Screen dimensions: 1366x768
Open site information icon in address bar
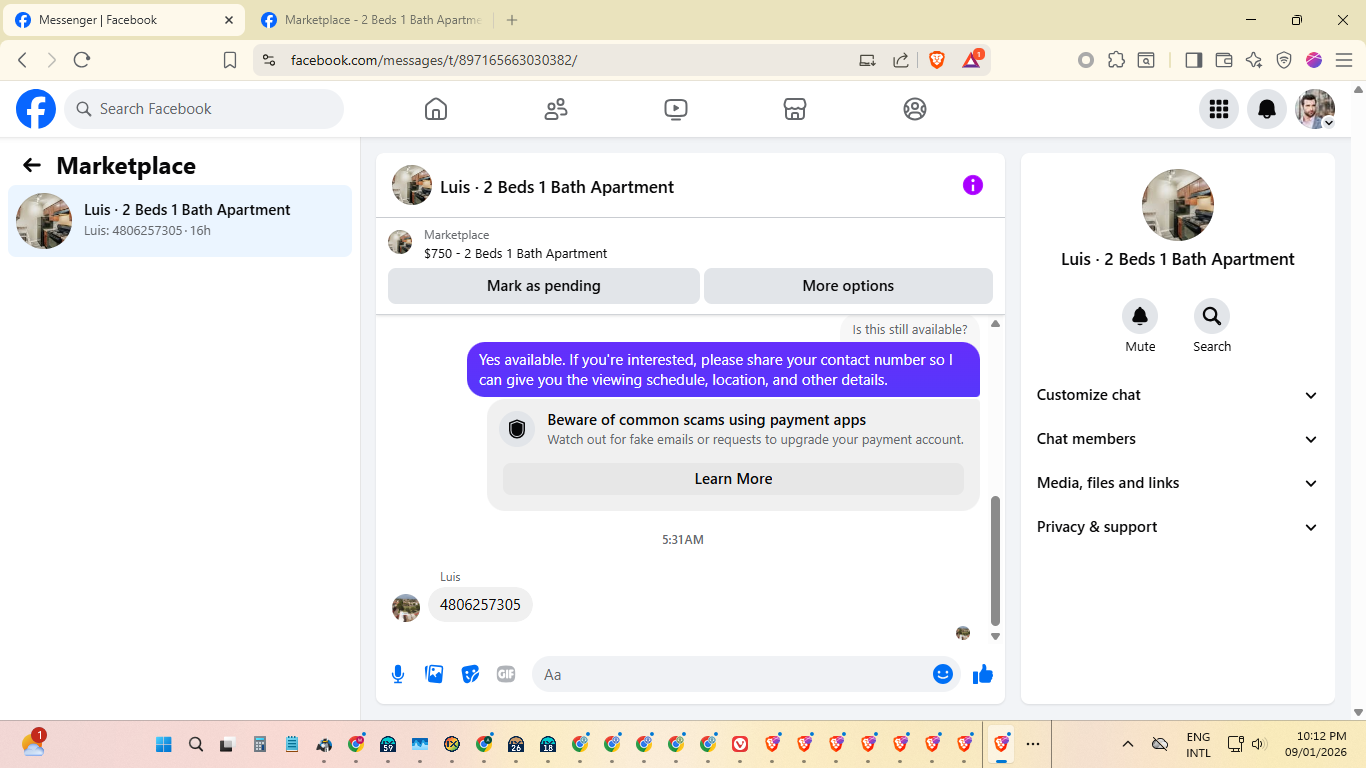[268, 60]
